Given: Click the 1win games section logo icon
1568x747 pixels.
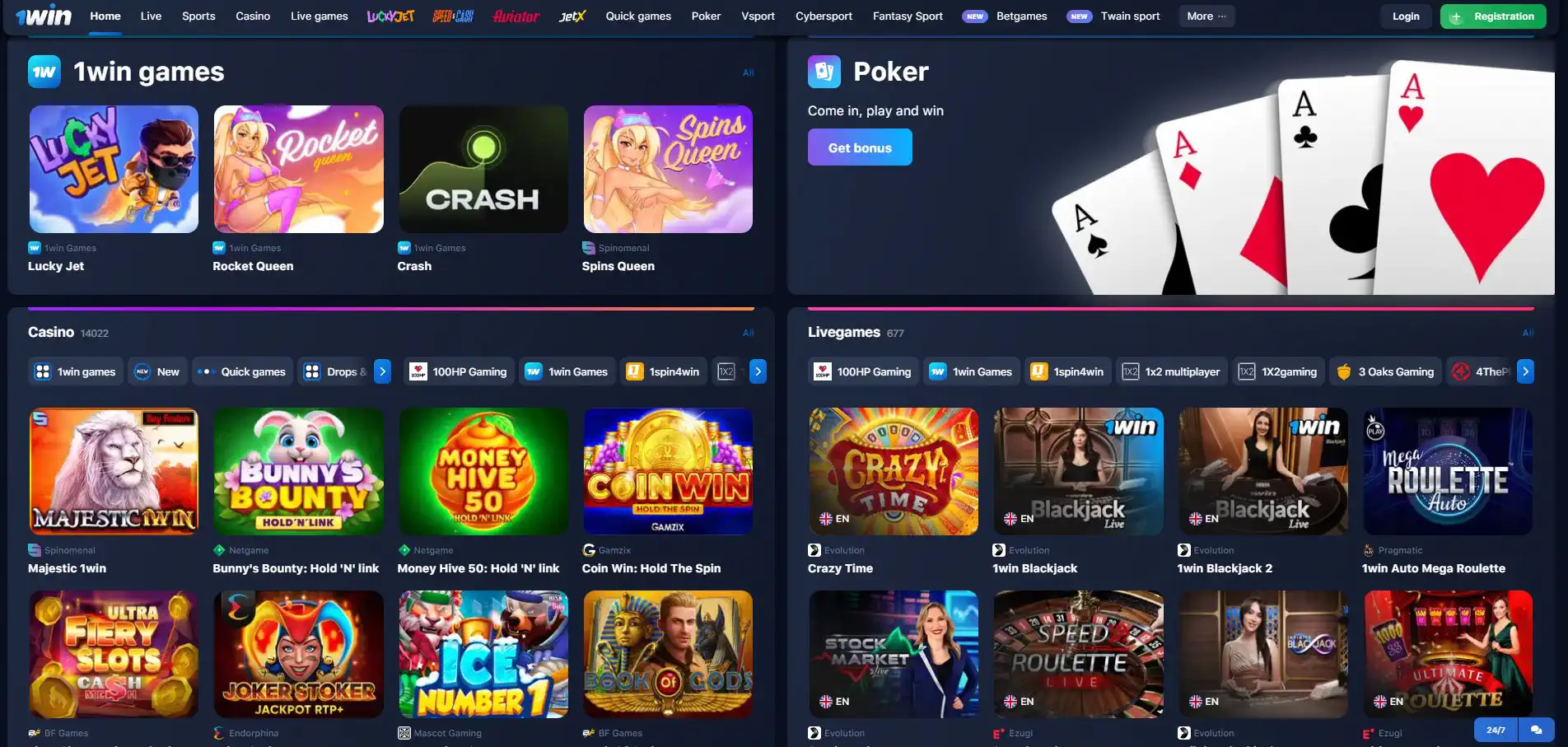Looking at the screenshot, I should coord(44,72).
